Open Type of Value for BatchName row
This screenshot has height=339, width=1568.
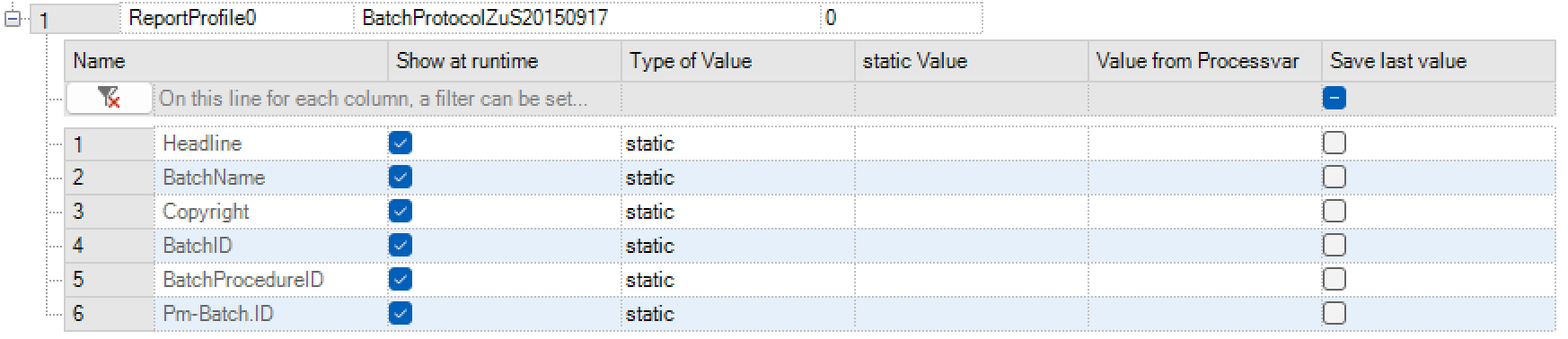(x=738, y=178)
